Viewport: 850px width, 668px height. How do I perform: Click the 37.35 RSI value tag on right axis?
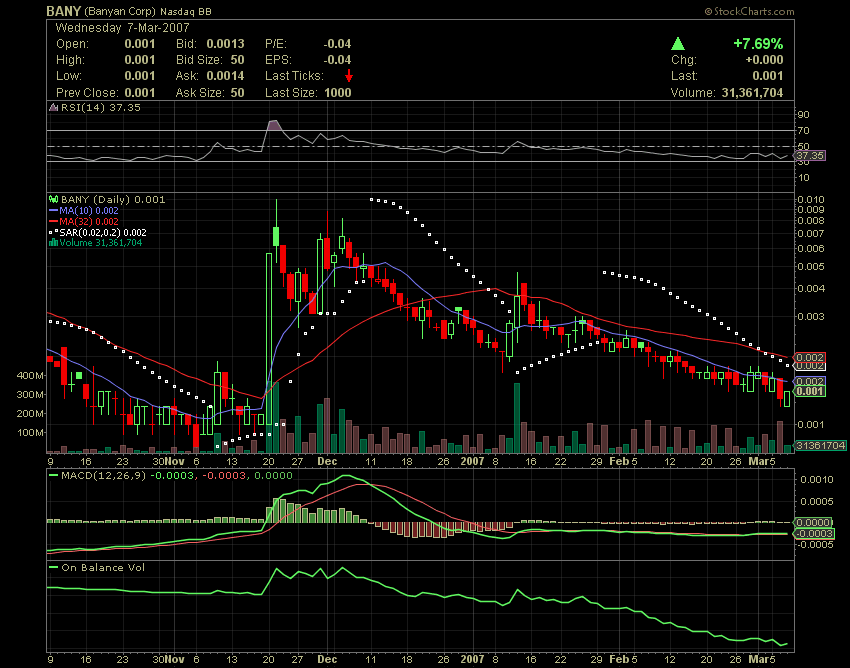pos(810,156)
